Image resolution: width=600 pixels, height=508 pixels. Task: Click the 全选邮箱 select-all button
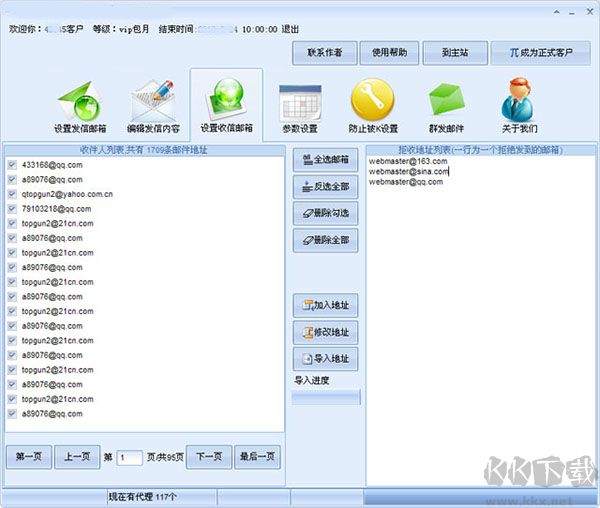[x=326, y=160]
